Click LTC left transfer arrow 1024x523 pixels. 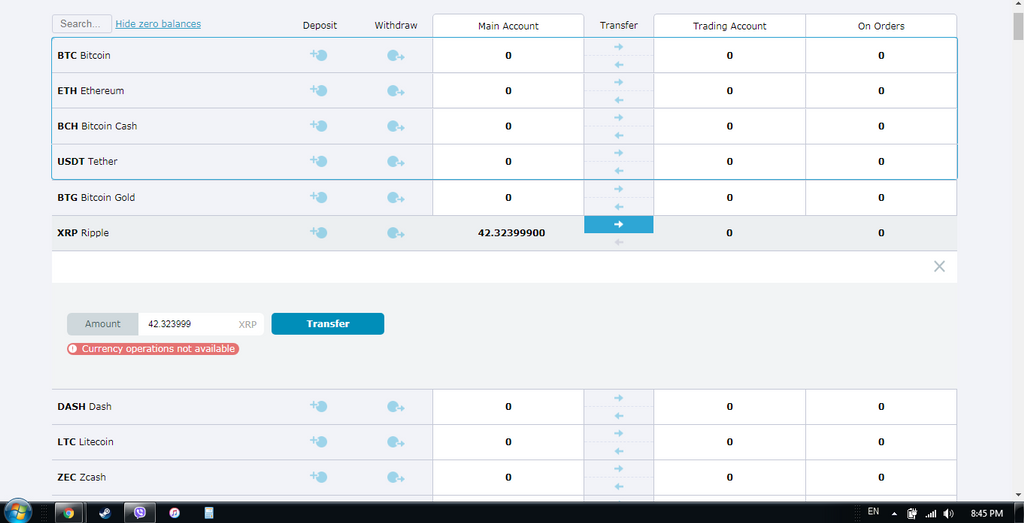tap(618, 451)
